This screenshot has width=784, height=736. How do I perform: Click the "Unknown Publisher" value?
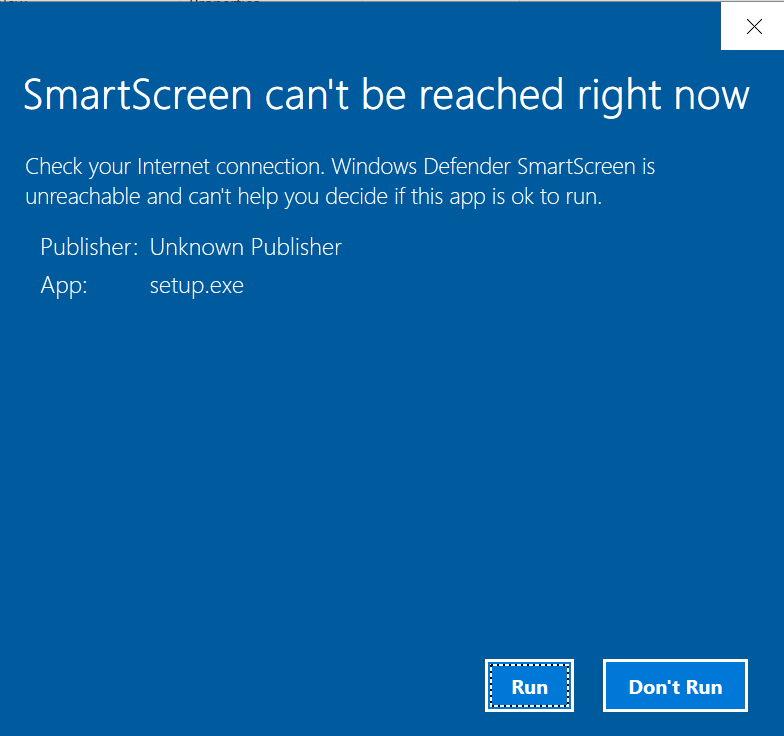point(245,247)
